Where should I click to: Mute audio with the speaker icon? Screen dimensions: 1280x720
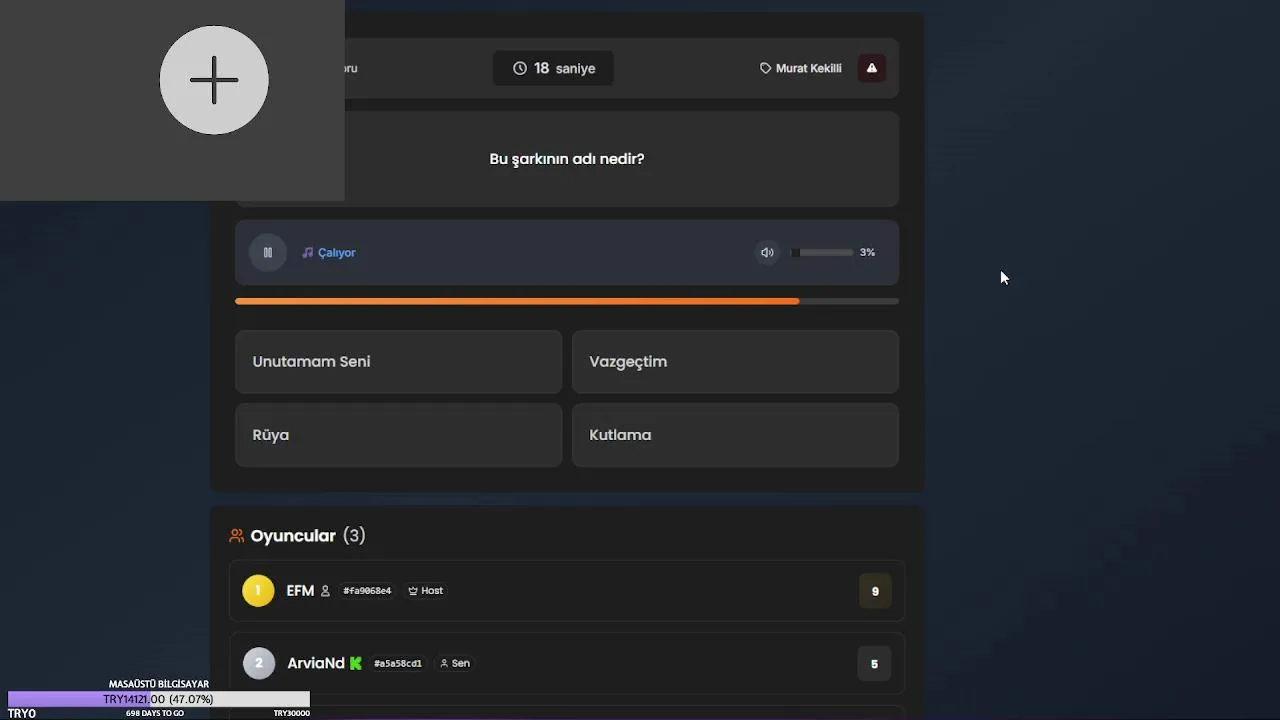coord(767,253)
